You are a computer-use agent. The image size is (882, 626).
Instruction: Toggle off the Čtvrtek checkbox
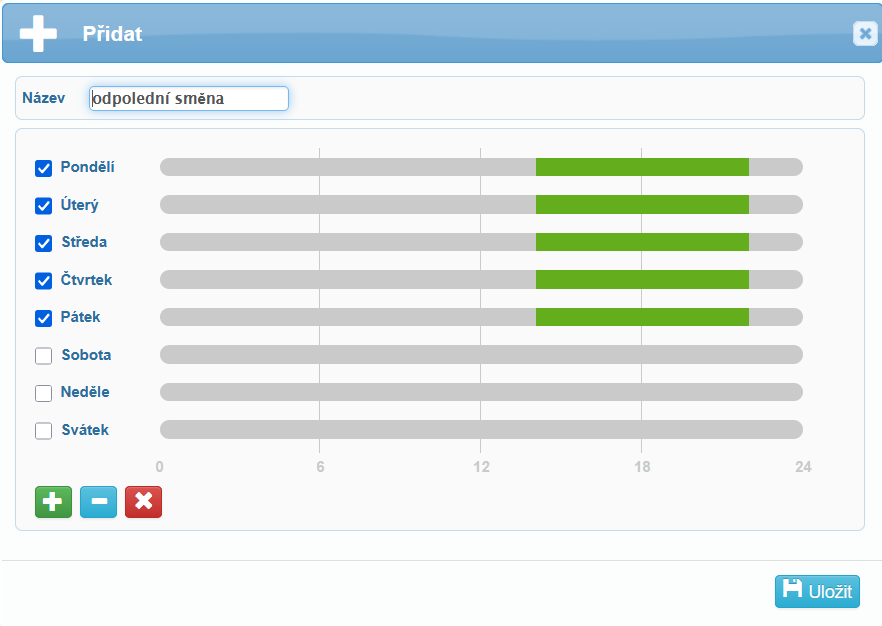pos(44,281)
